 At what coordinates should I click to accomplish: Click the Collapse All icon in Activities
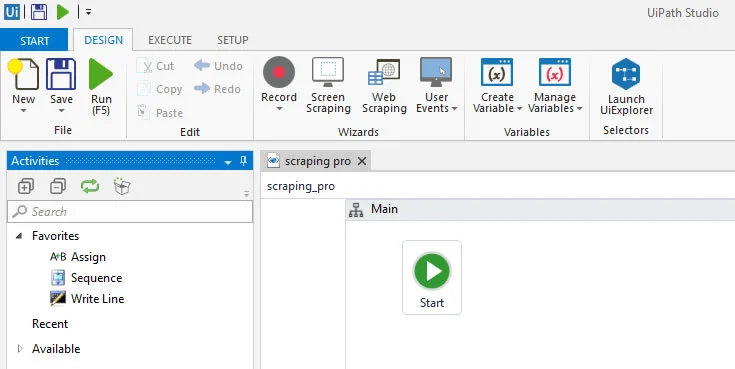(58, 187)
